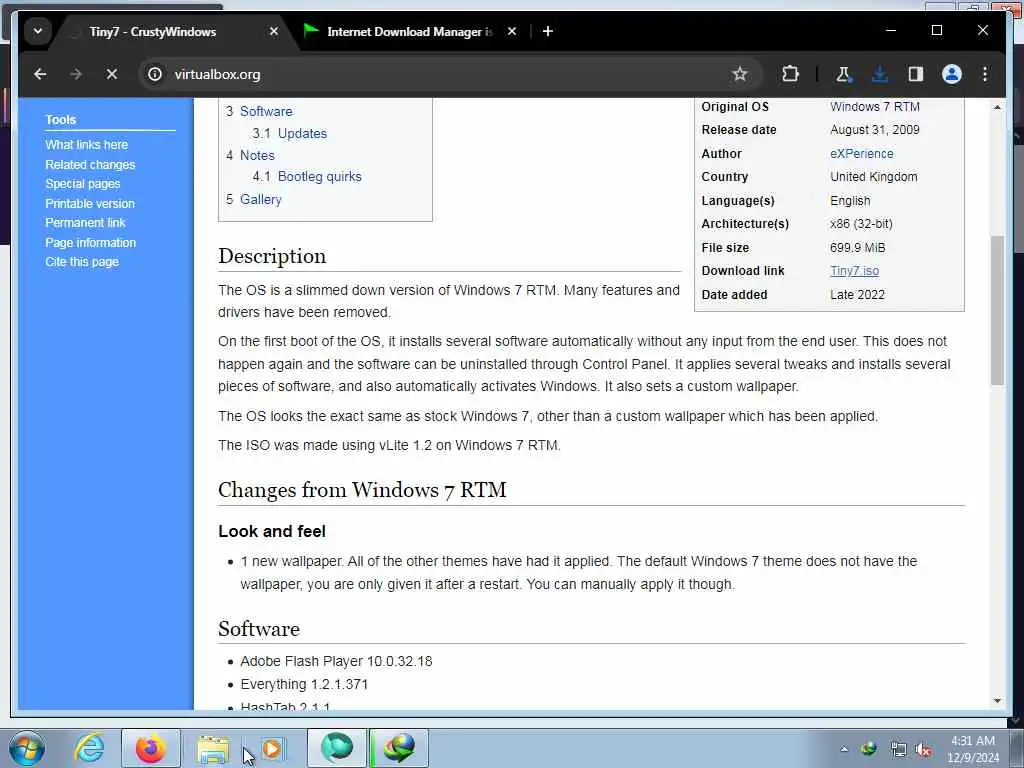Click the vertical scrollbar thumb
The width and height of the screenshot is (1024, 768).
click(x=997, y=310)
